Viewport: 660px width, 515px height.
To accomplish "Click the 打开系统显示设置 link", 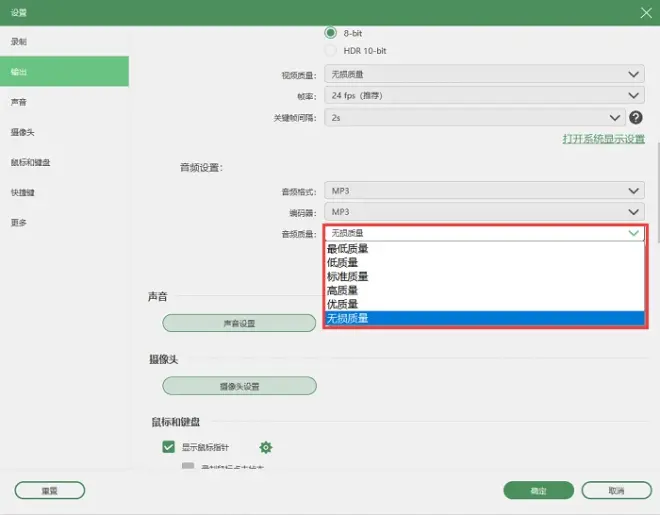I will (x=604, y=139).
